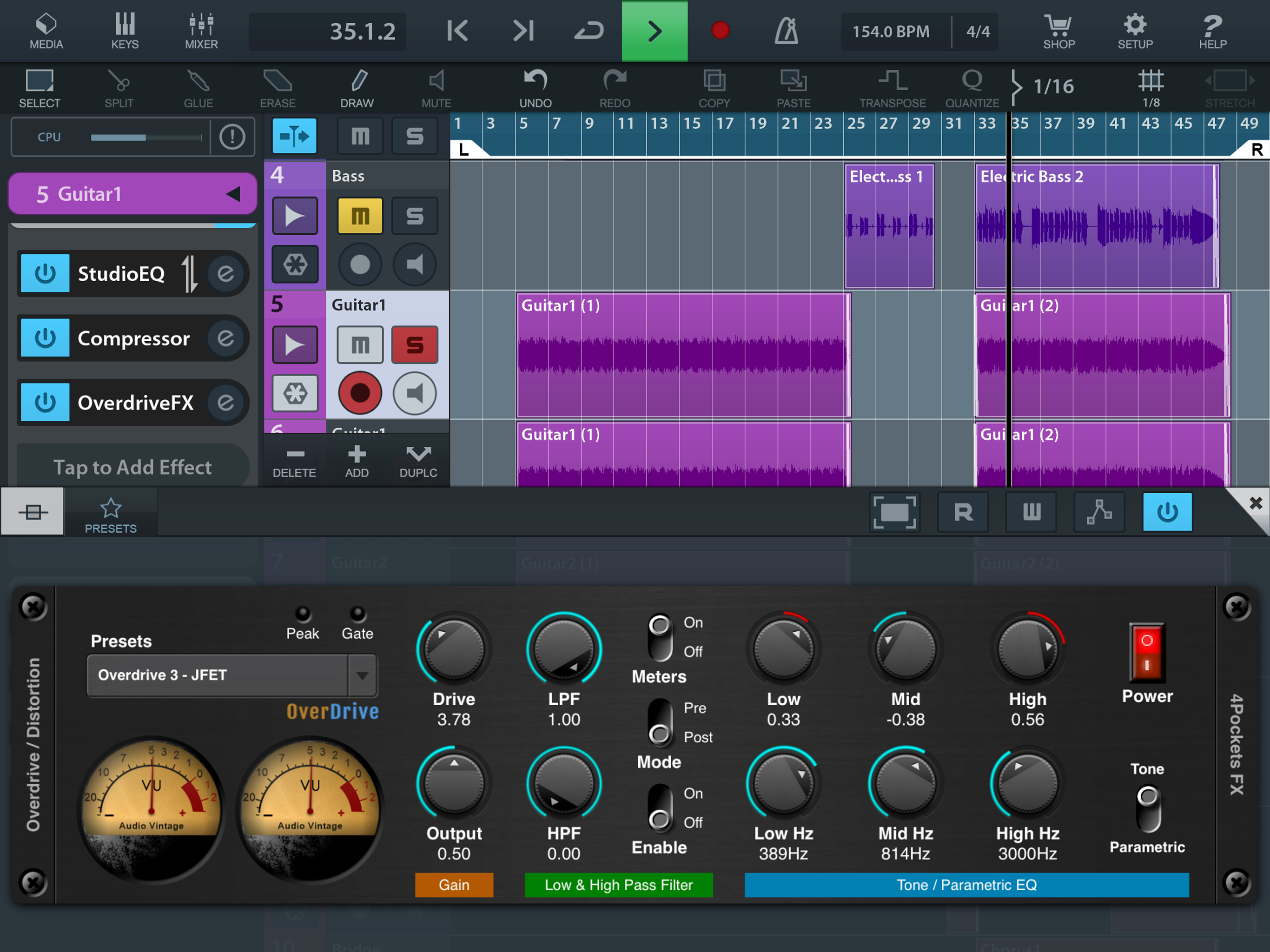Screen dimensions: 1270x952
Task: Tap to Add Effect button
Action: point(132,467)
